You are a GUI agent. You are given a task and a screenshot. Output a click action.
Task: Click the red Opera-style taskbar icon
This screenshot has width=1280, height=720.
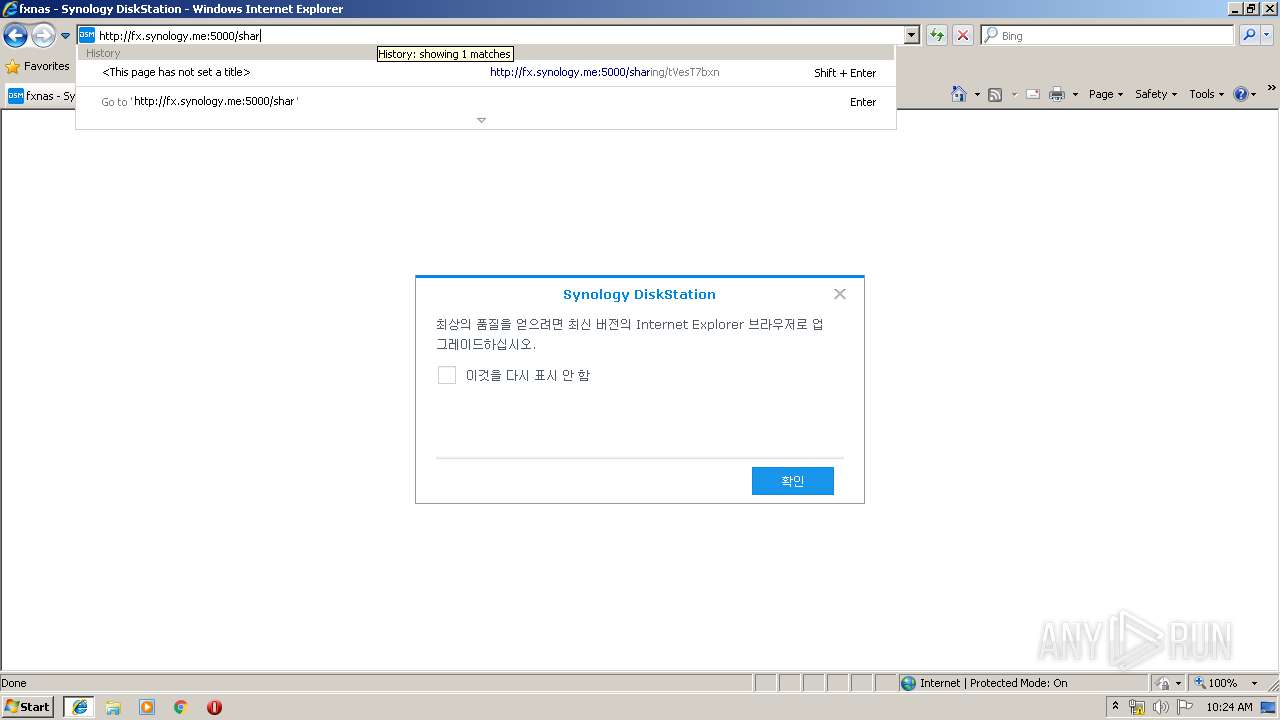(214, 707)
